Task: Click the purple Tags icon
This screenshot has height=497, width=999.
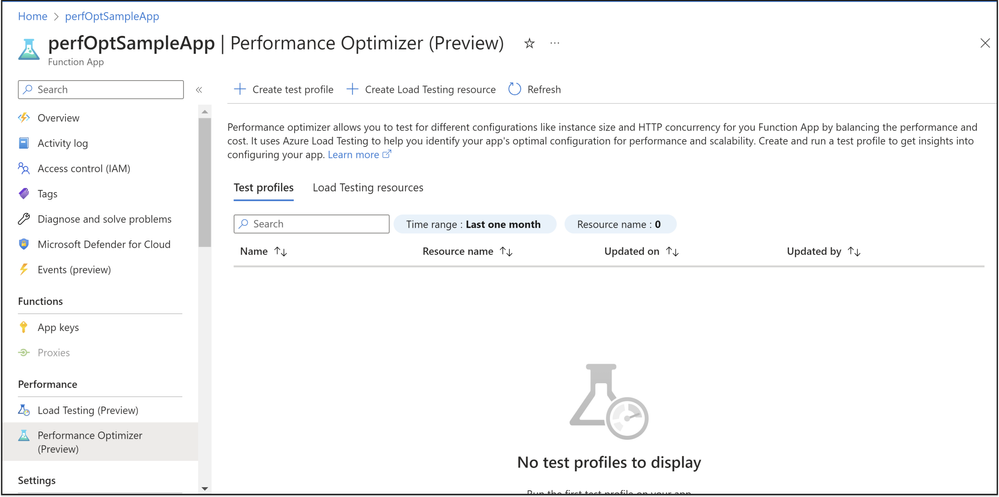Action: (24, 194)
